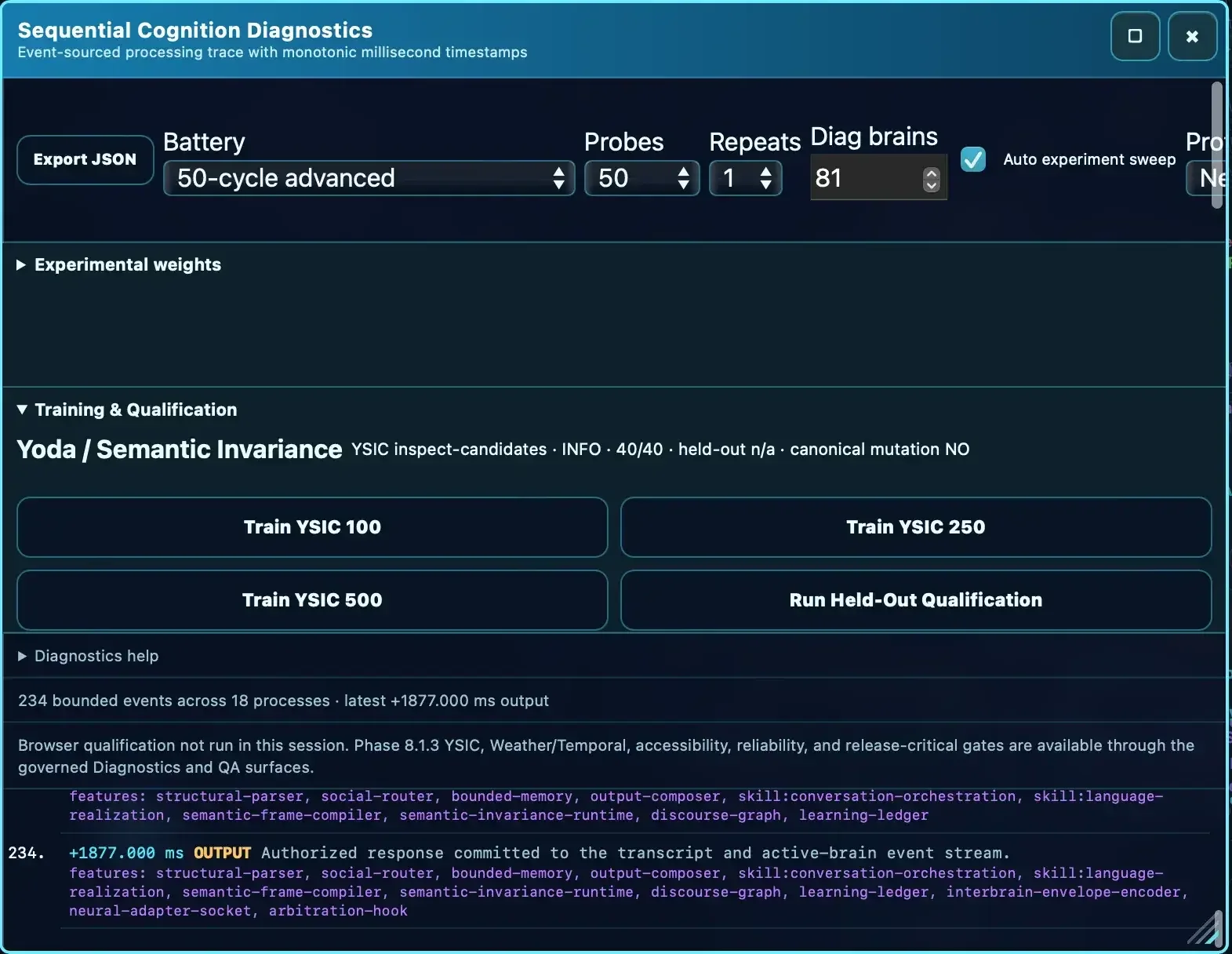Click event number 234. in the trace
1232x954 pixels.
(27, 853)
